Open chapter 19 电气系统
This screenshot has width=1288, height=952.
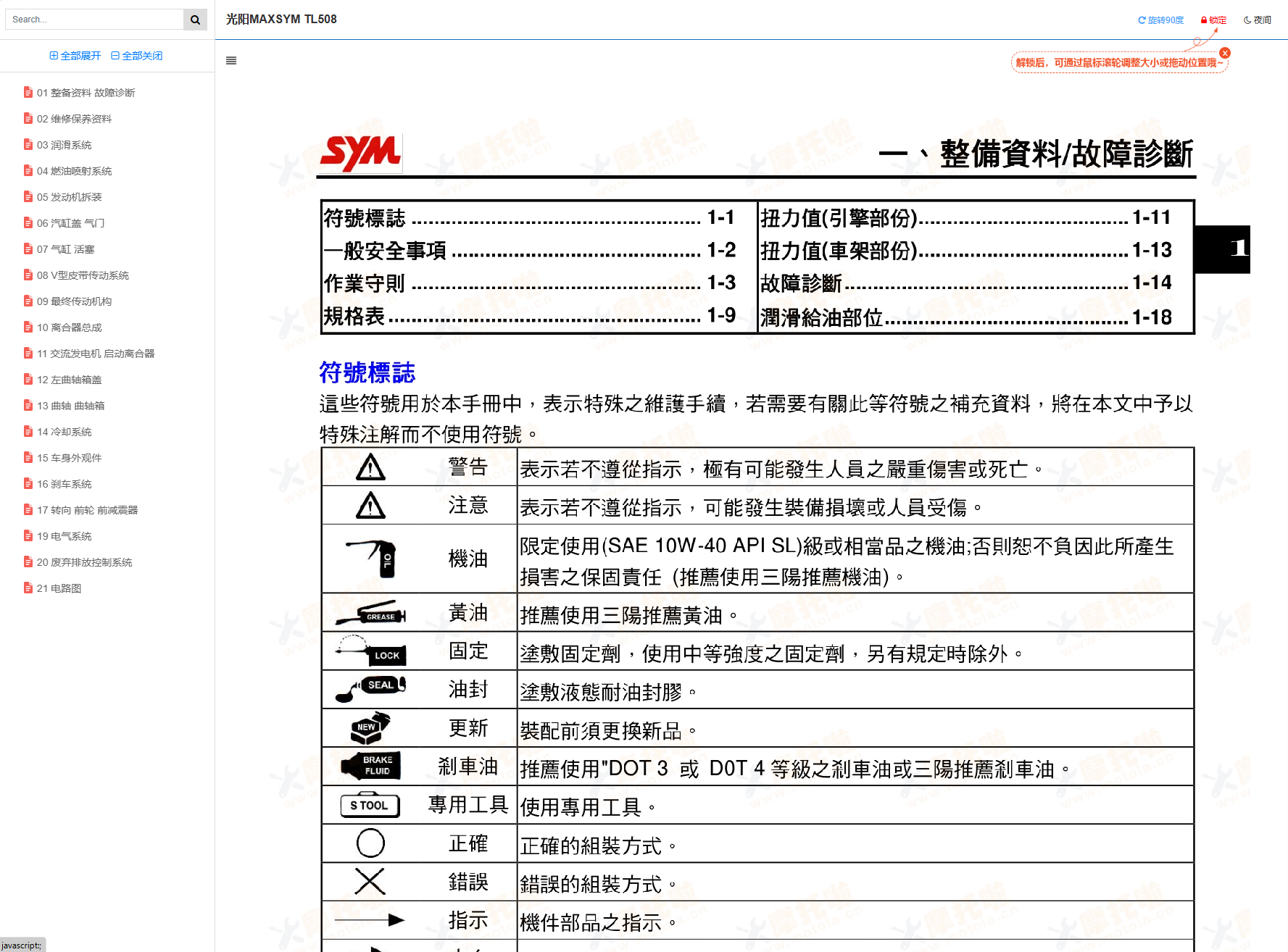pos(65,536)
